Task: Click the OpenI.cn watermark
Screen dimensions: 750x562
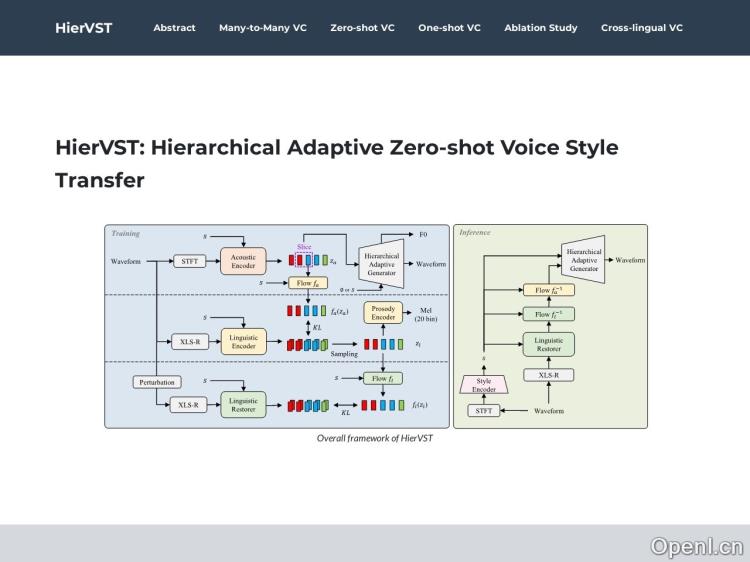Action: (696, 546)
